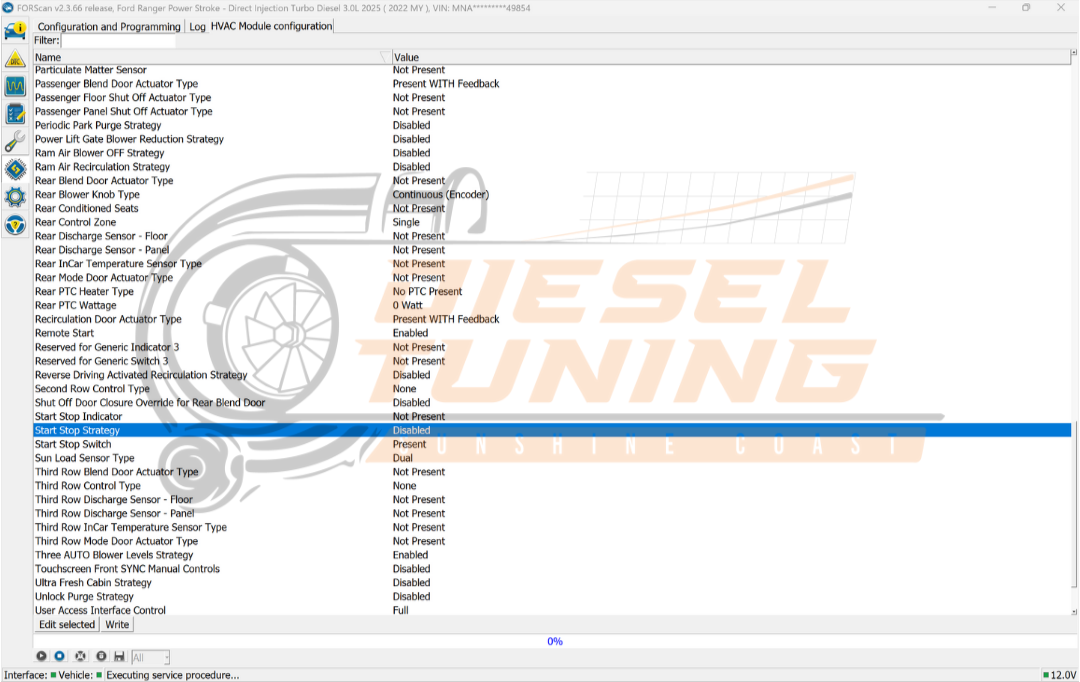
Task: Select the Rear PTC Wattage row
Action: click(552, 305)
